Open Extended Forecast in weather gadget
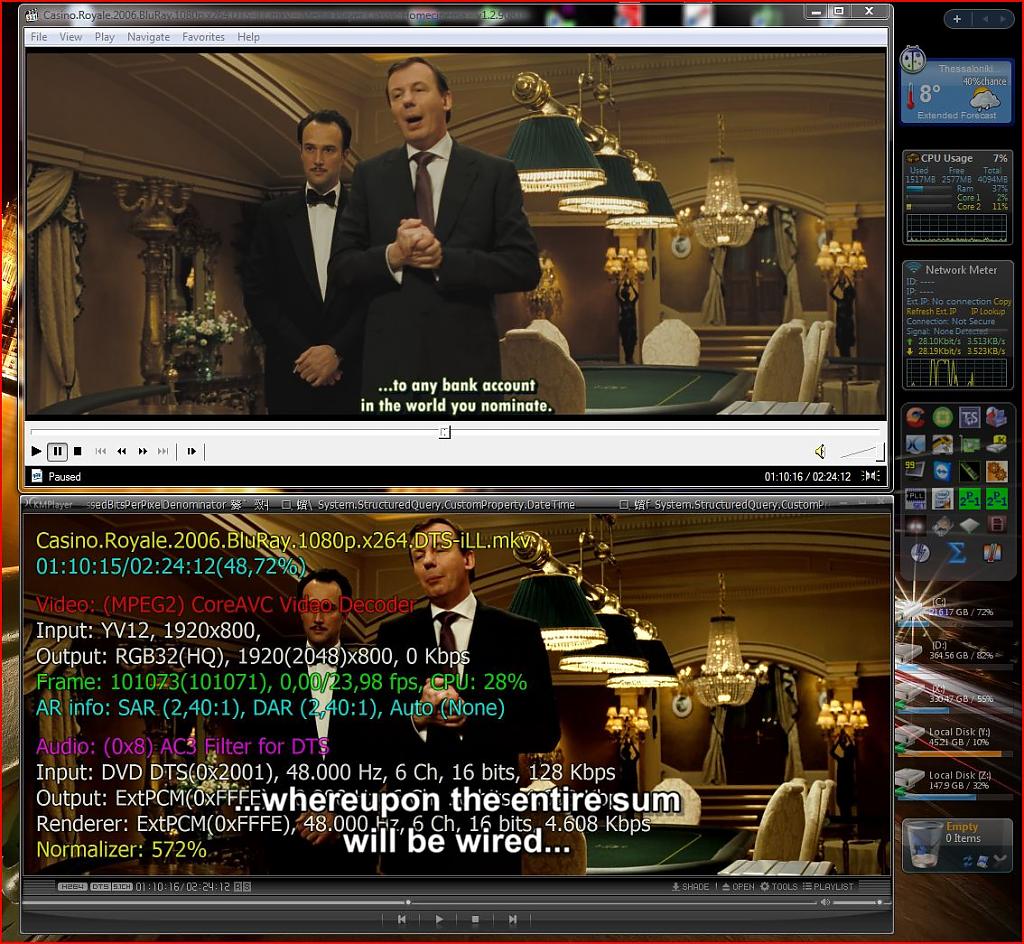Image resolution: width=1024 pixels, height=944 pixels. [x=956, y=116]
